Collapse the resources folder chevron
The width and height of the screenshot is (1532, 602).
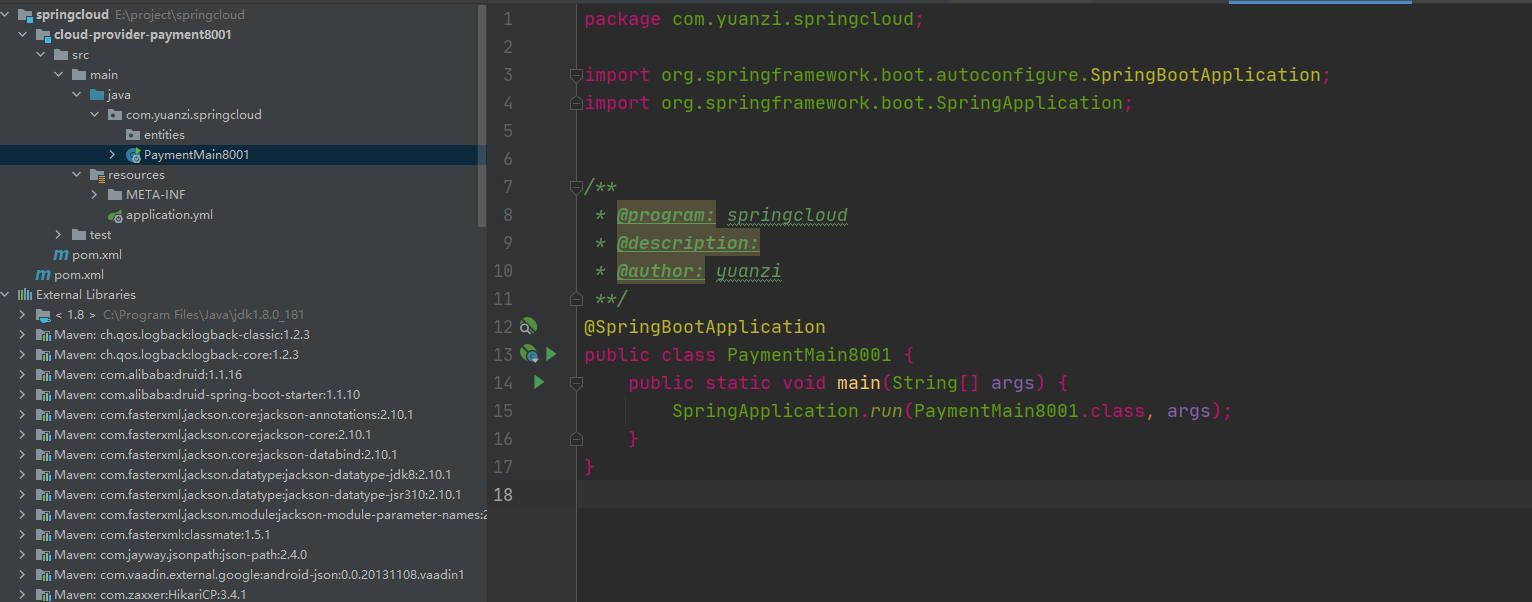(x=77, y=175)
